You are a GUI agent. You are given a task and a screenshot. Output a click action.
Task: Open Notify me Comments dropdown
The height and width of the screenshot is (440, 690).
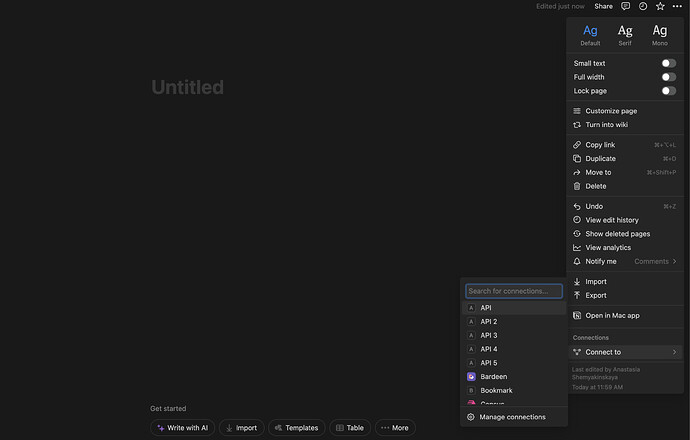pyautogui.click(x=655, y=261)
